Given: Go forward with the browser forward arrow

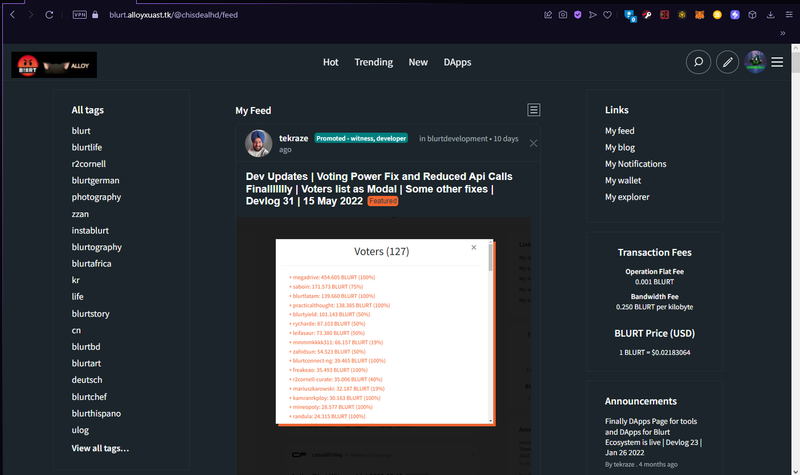Looking at the screenshot, I should [31, 15].
